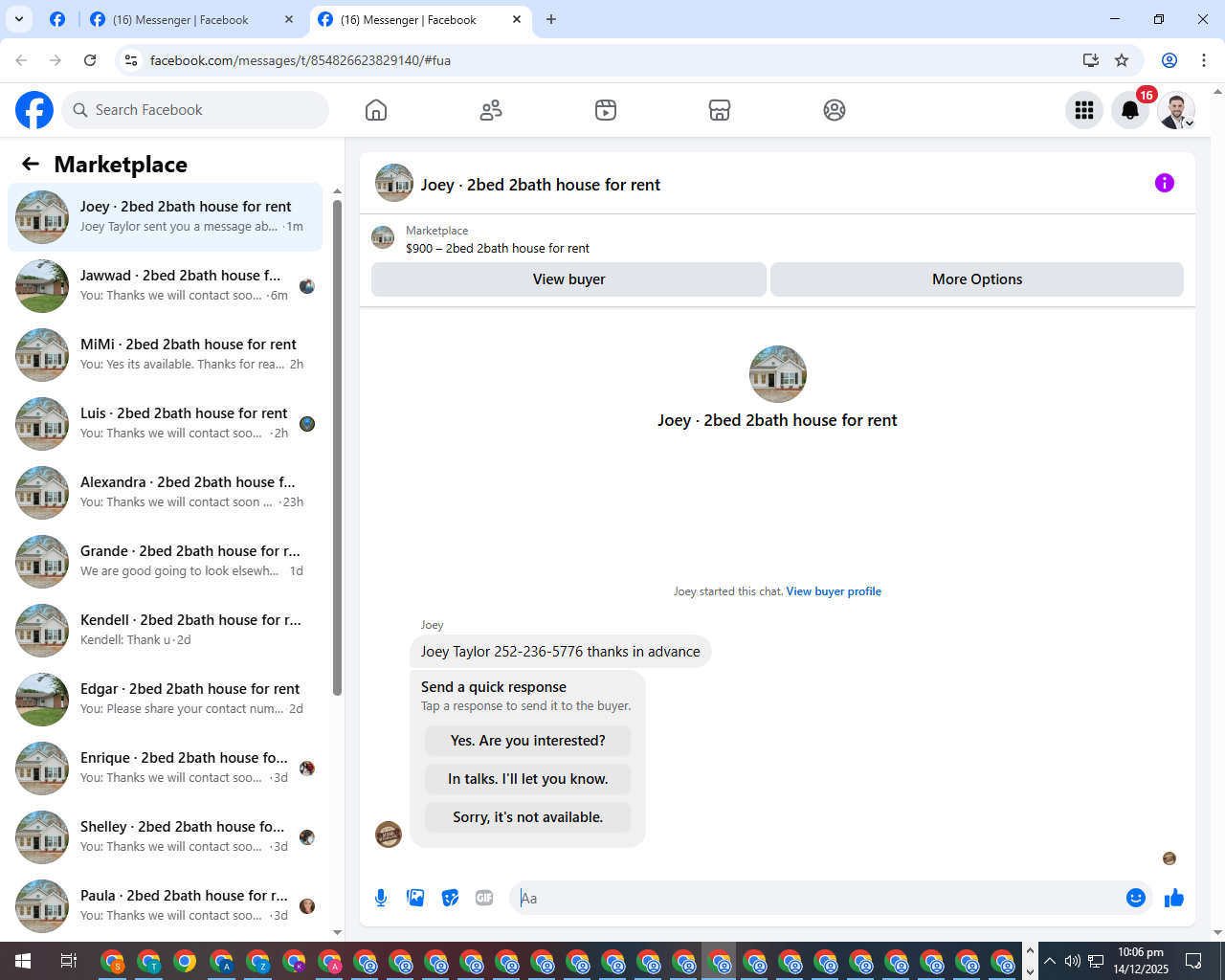The width and height of the screenshot is (1225, 980).
Task: Send 'Yes. Are you interested?' quick response
Action: click(528, 741)
